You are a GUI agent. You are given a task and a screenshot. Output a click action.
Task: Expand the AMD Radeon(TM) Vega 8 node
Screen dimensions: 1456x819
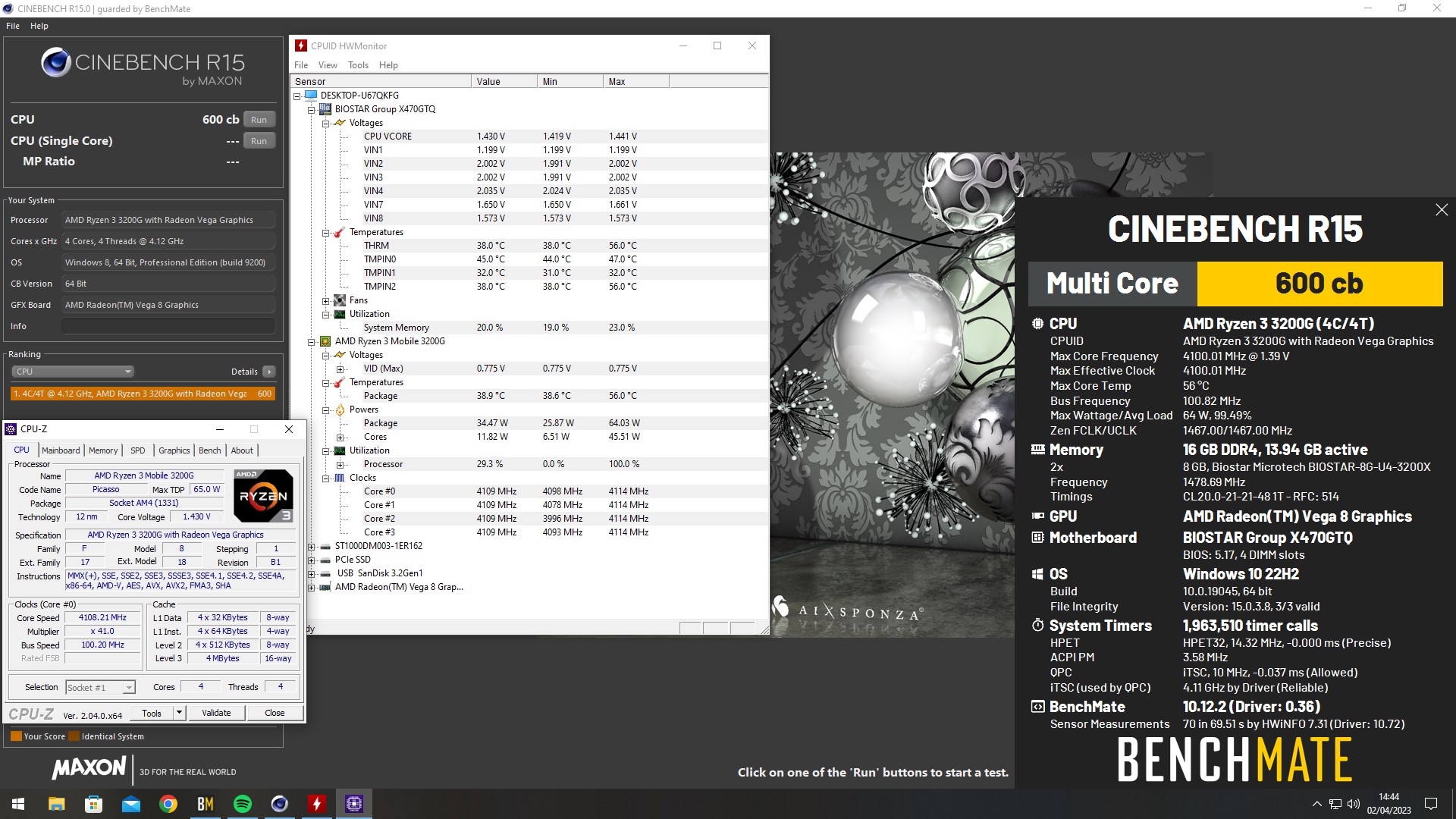point(311,588)
